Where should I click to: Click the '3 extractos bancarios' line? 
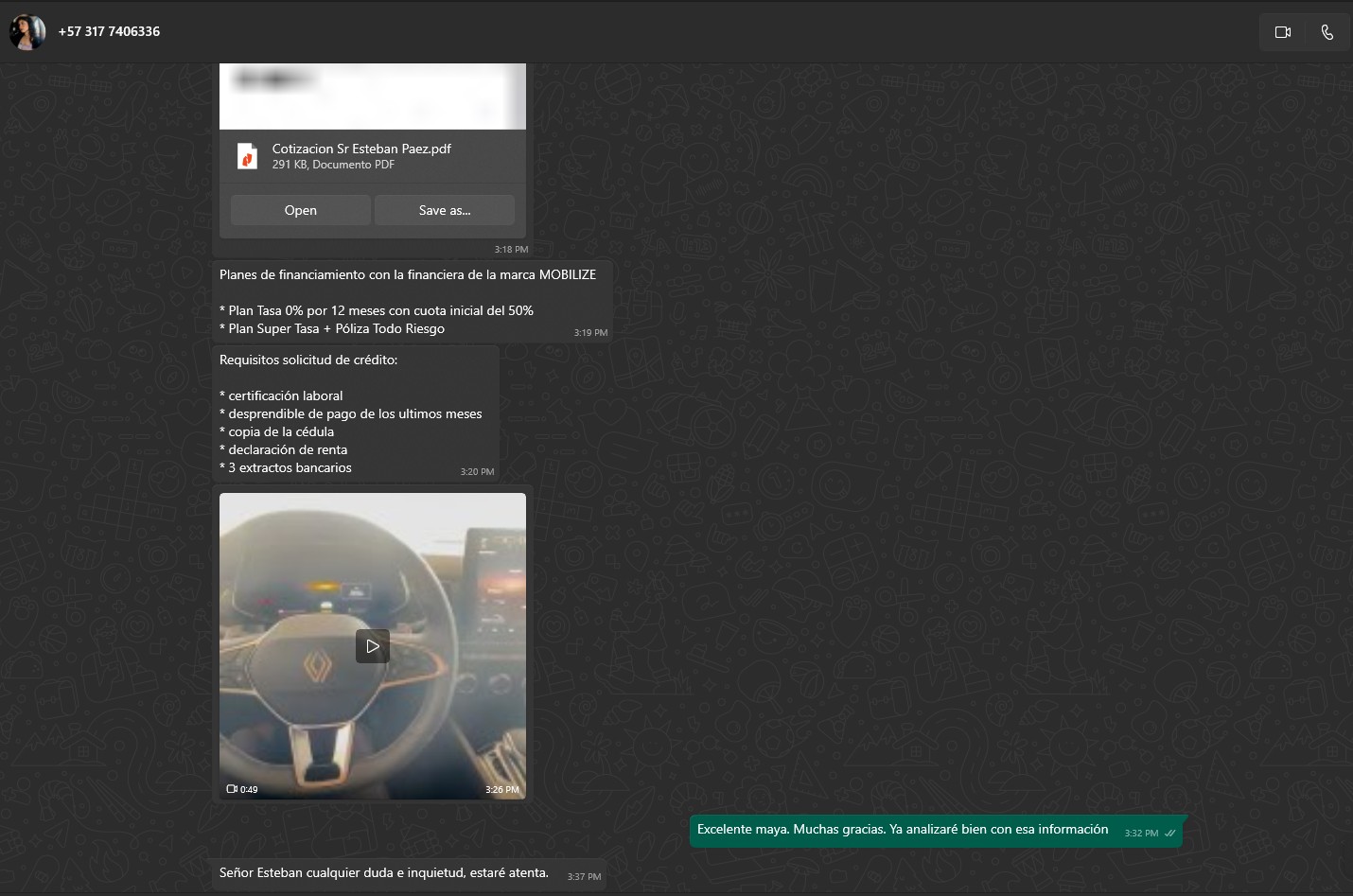286,467
